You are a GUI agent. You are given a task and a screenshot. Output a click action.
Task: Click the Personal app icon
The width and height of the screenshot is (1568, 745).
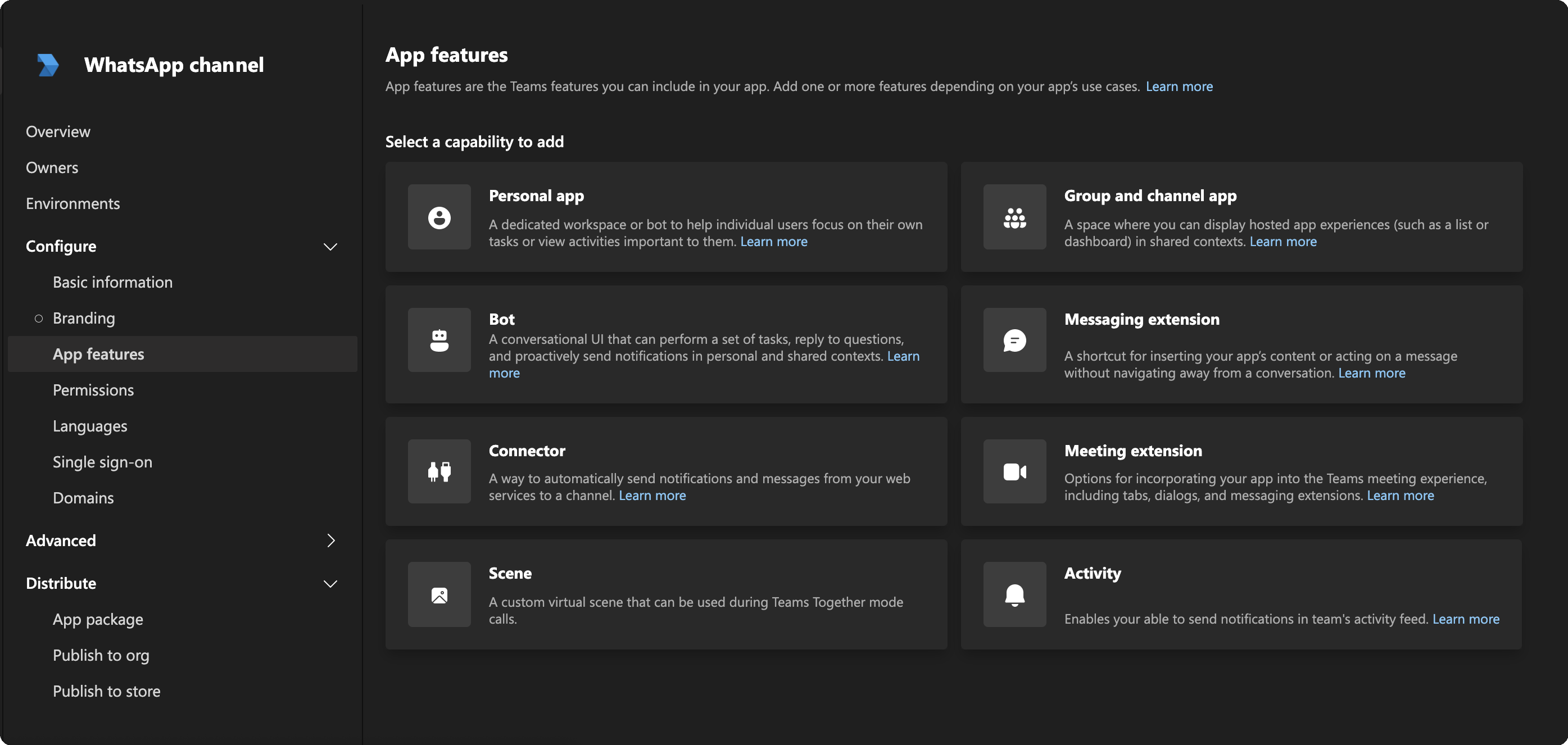pos(438,216)
